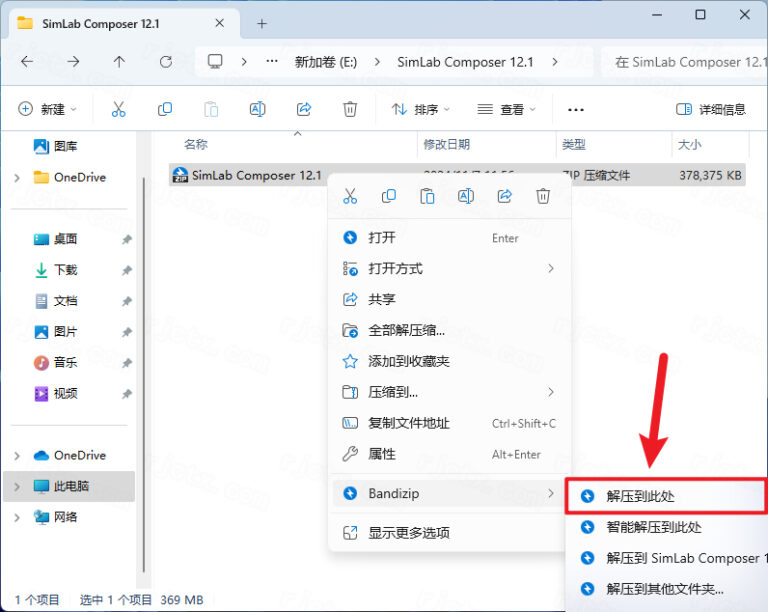Screen dimensions: 768x612
Task: Open the 下载 folder in sidebar
Action: [x=65, y=270]
